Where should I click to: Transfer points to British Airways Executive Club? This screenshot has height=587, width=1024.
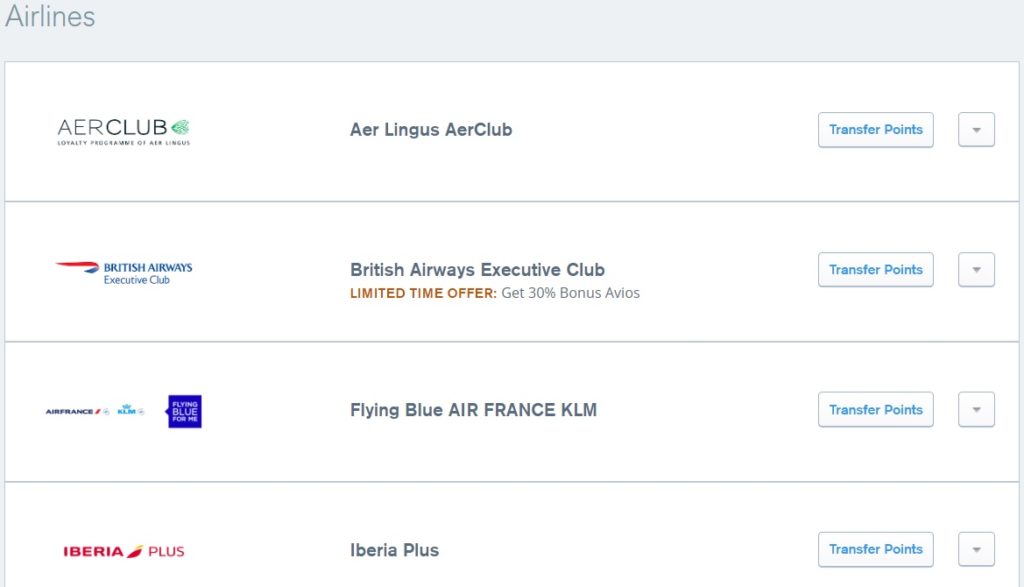click(x=875, y=270)
